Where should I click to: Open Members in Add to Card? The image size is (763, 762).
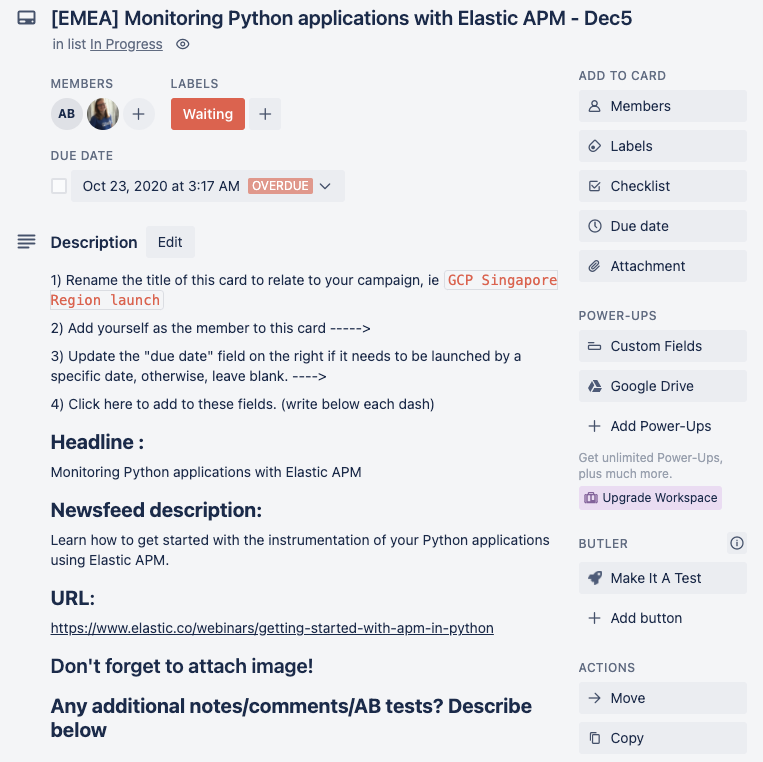(662, 106)
